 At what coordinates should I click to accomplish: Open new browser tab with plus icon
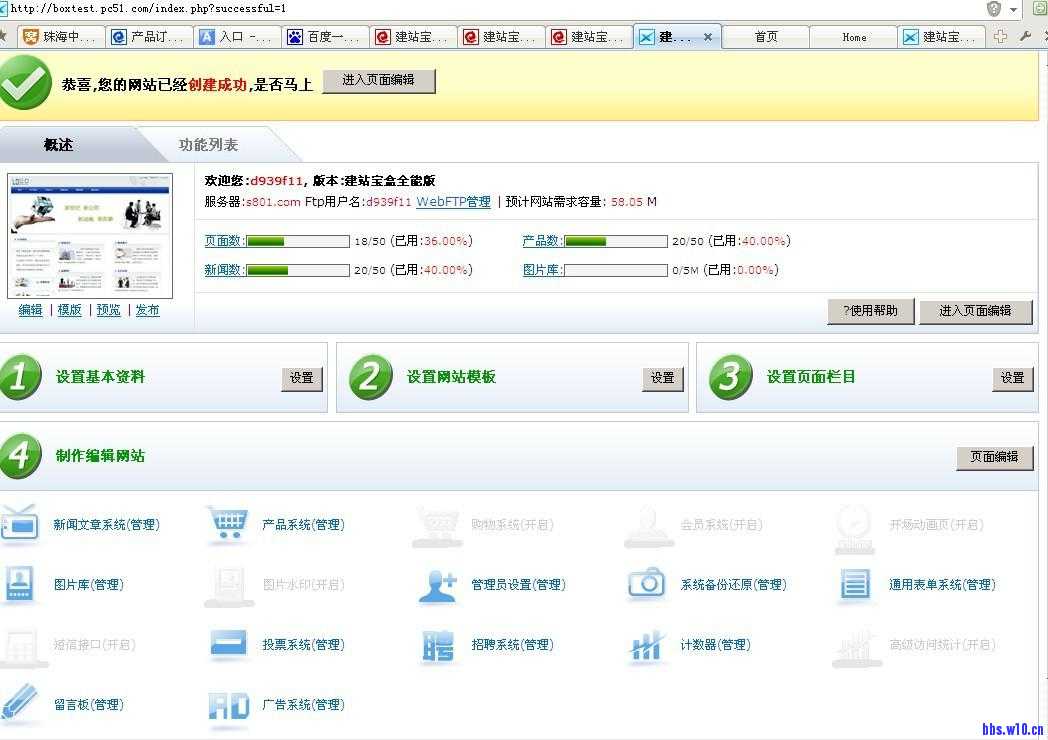(1000, 37)
